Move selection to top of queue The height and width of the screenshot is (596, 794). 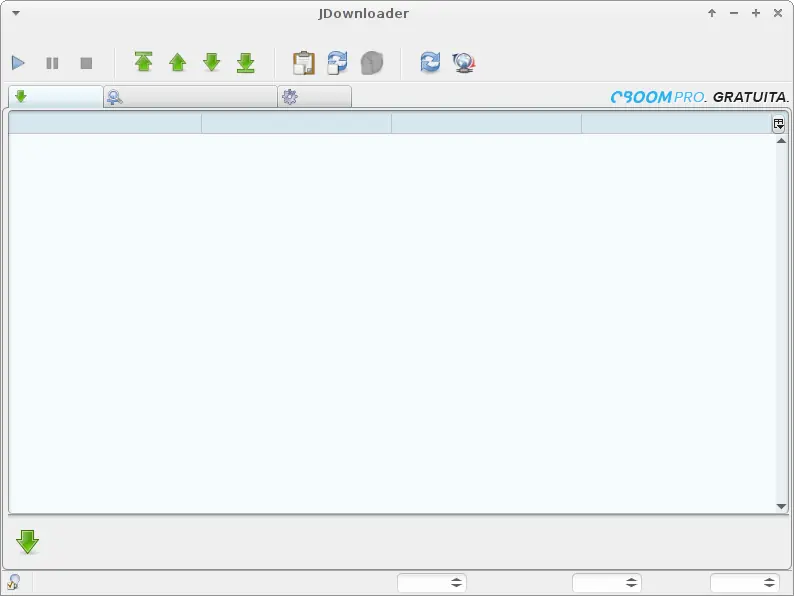point(144,62)
